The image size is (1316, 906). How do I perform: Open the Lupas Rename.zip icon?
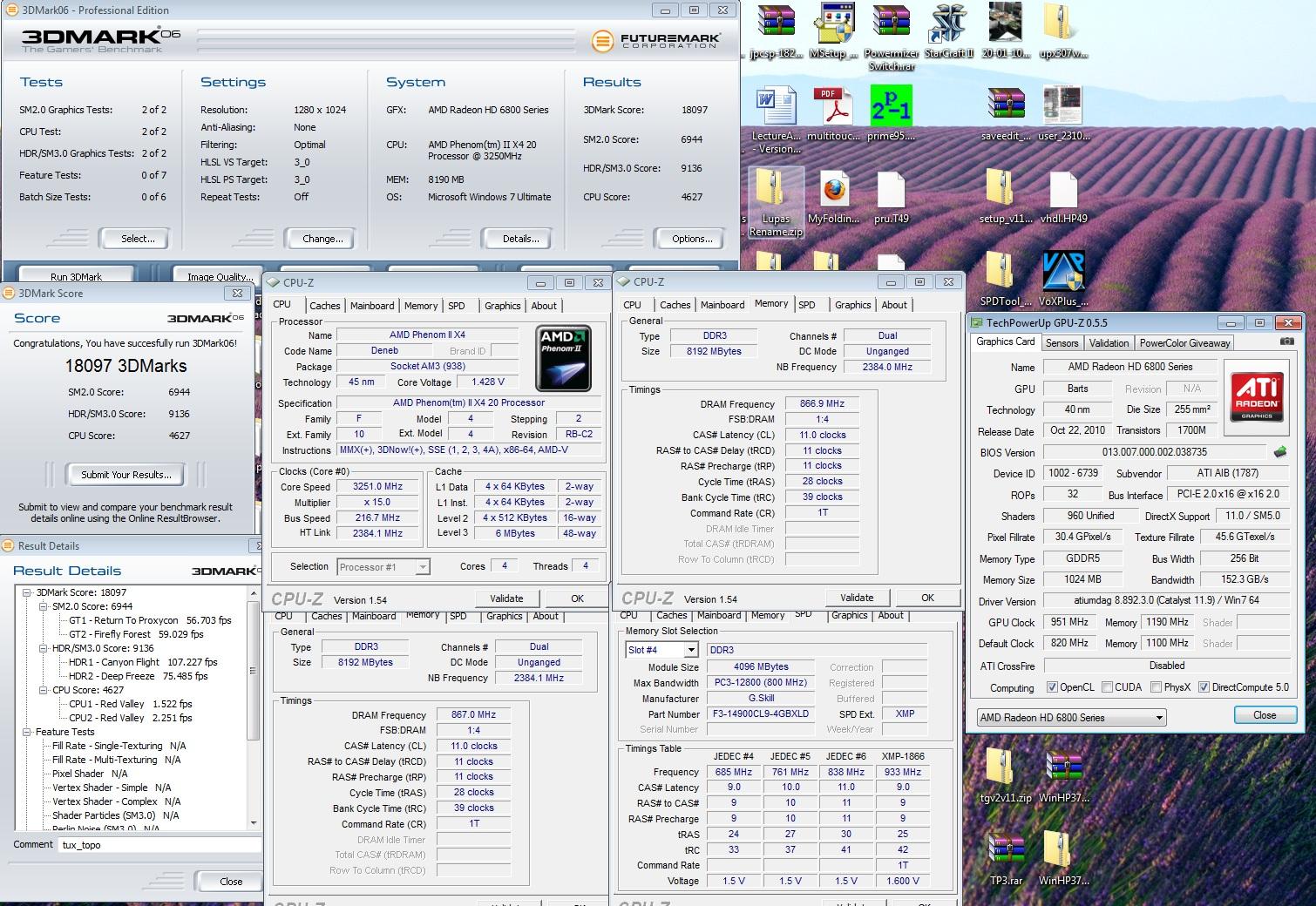point(776,203)
